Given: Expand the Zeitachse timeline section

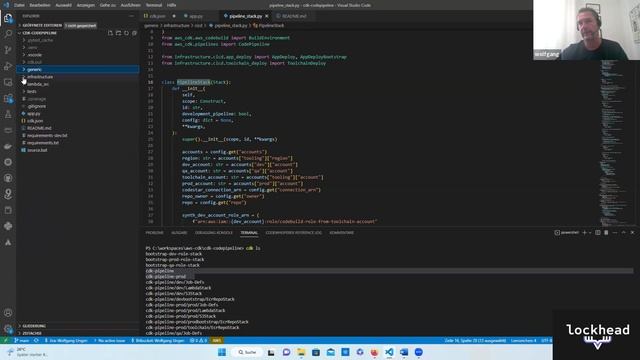Looking at the screenshot, I should pyautogui.click(x=78, y=333).
